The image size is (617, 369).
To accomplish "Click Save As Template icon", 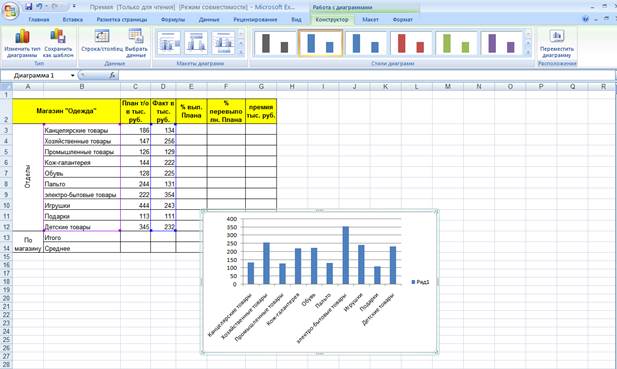I will (58, 43).
